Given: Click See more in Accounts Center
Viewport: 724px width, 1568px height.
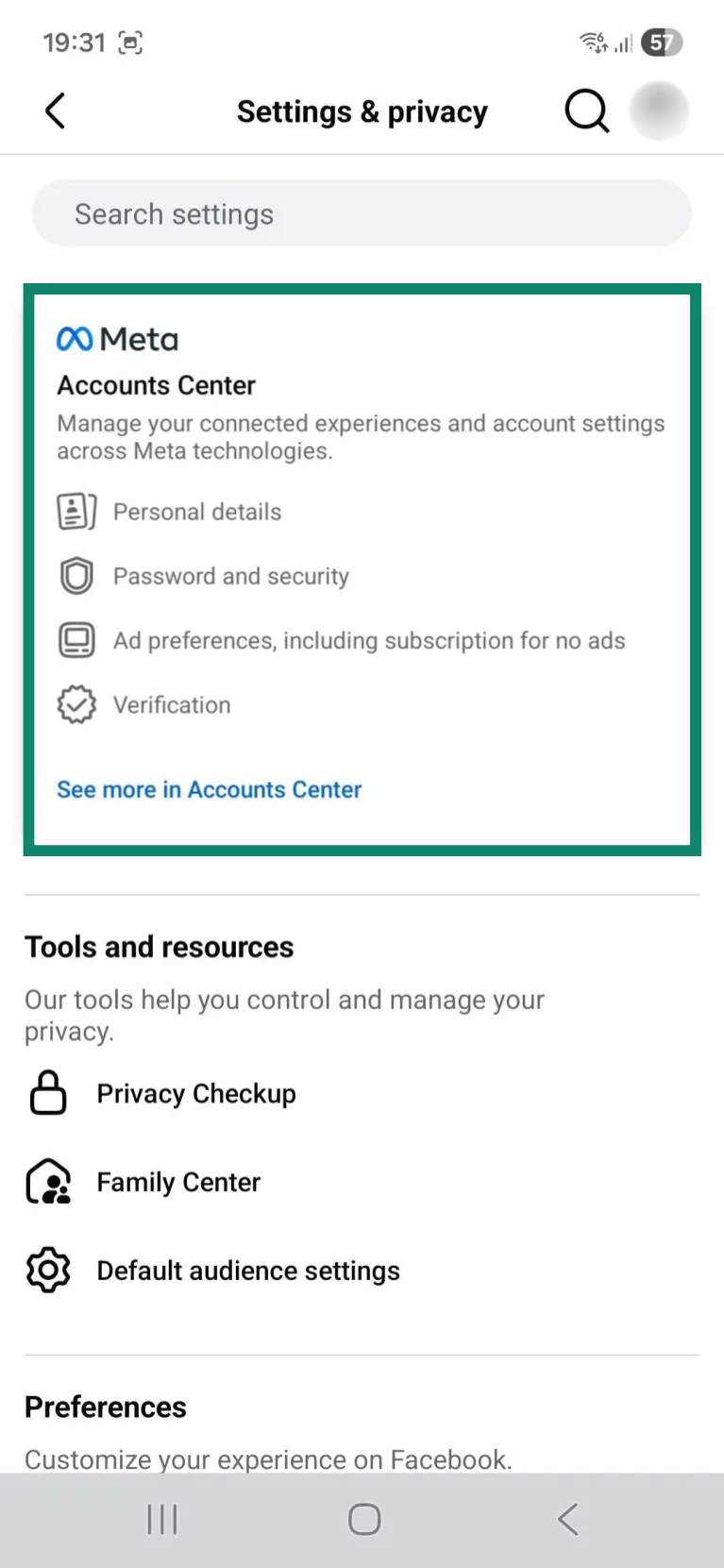Looking at the screenshot, I should click(208, 789).
